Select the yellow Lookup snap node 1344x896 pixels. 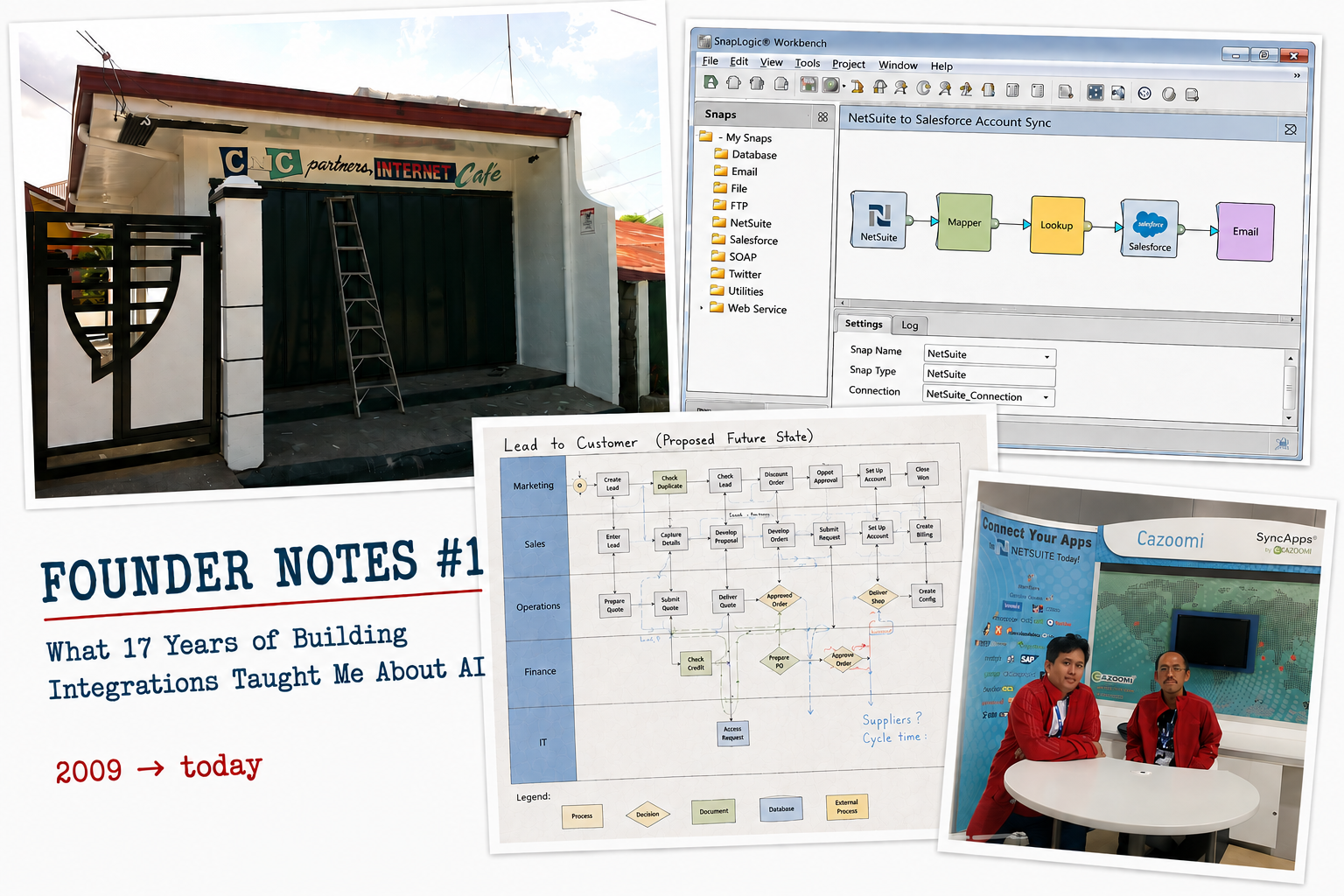point(1057,225)
